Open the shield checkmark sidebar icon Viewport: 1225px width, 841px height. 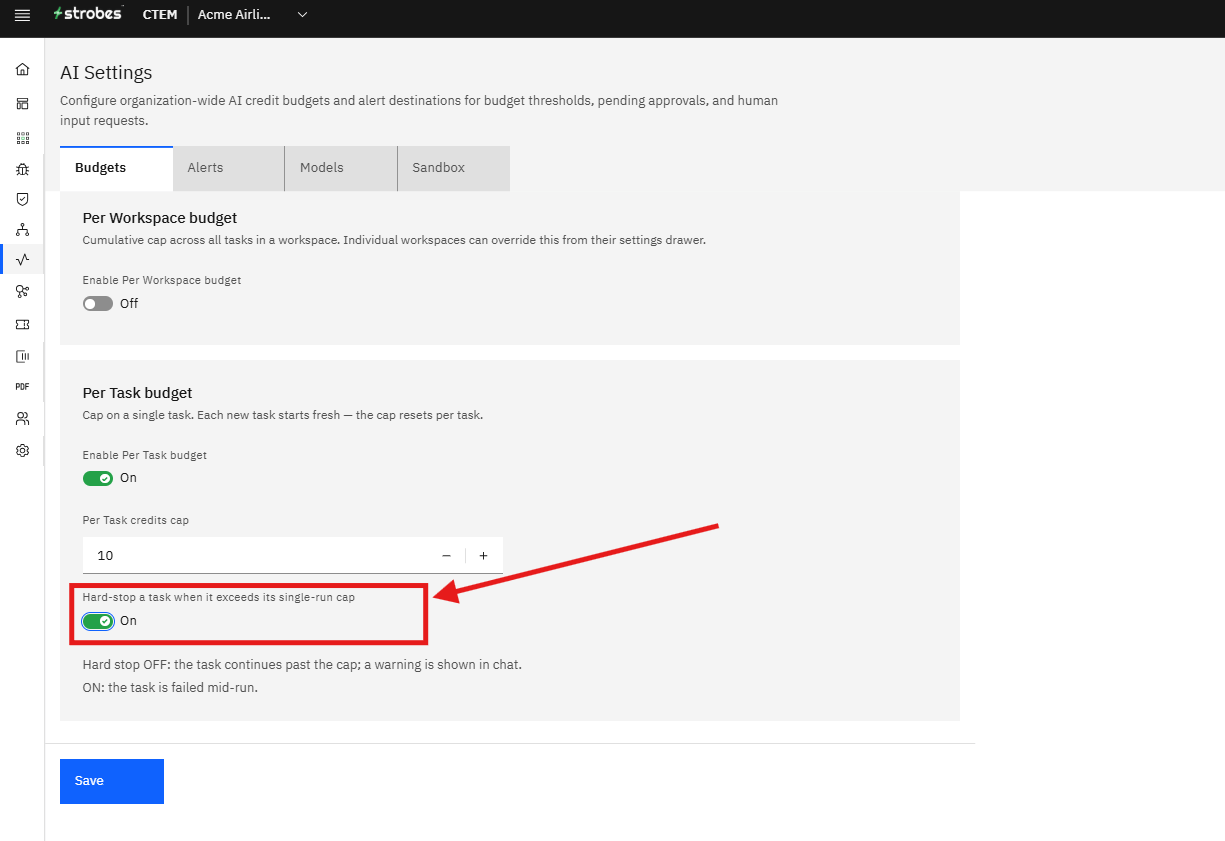(x=22, y=199)
